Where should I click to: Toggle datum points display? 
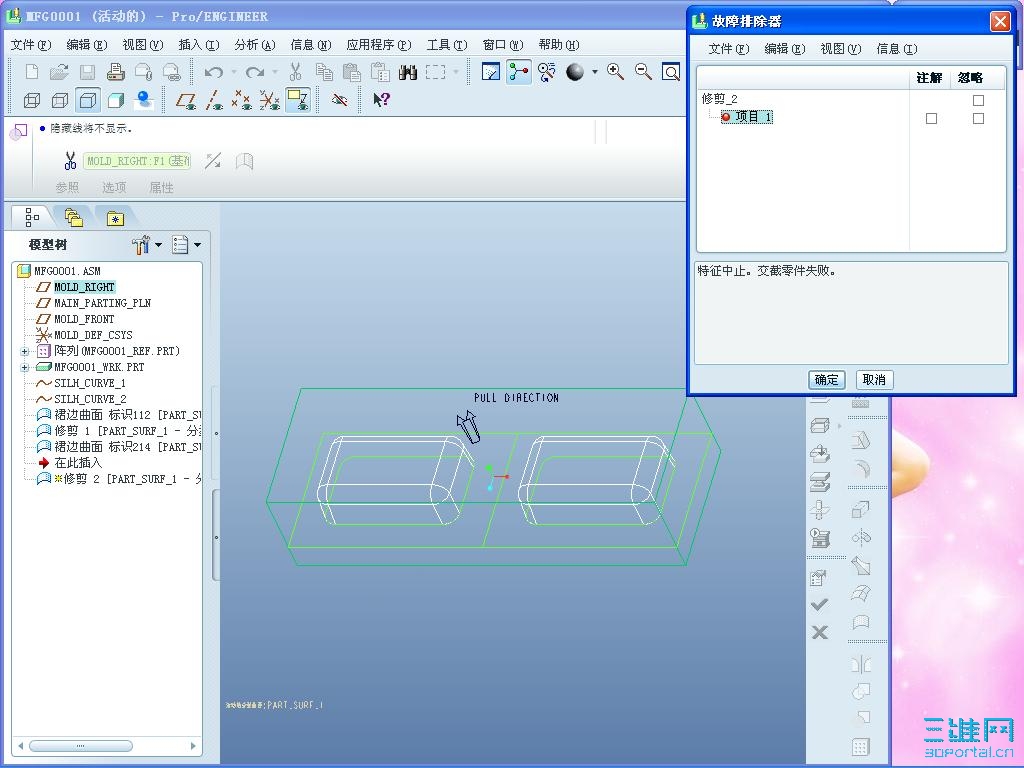[x=242, y=101]
